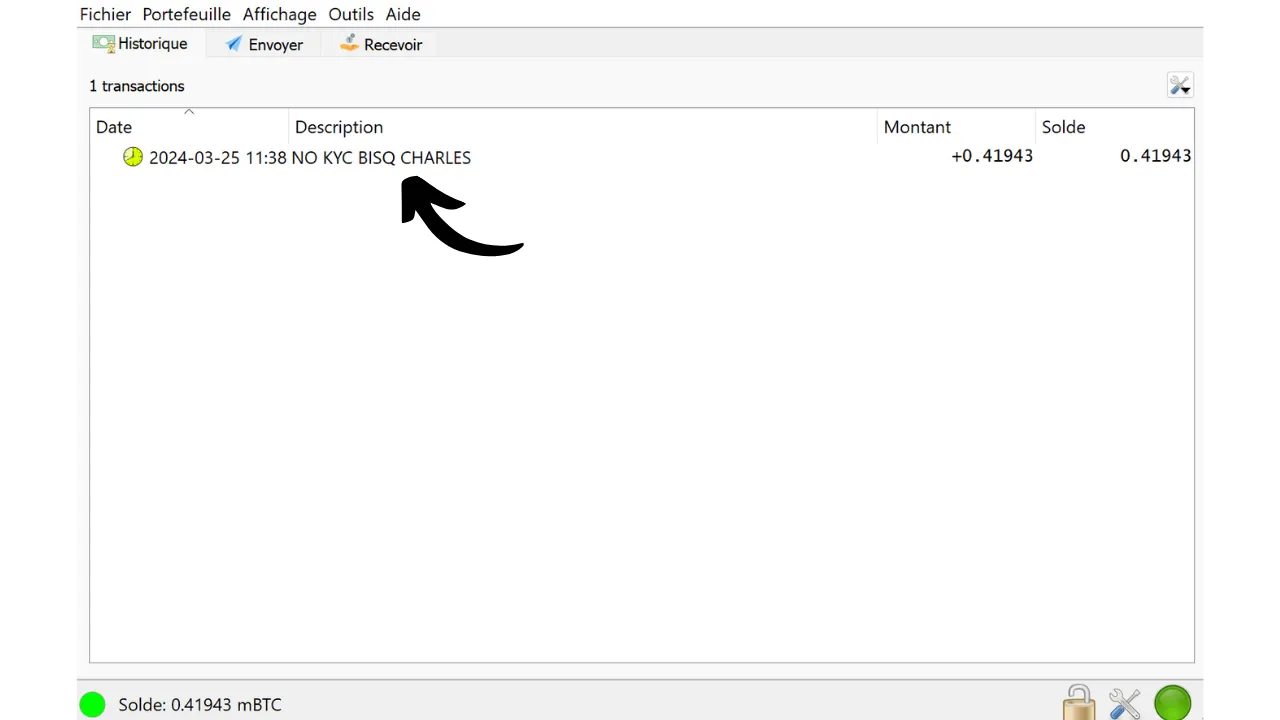
Task: Sort transactions by Date column header
Action: coord(114,127)
